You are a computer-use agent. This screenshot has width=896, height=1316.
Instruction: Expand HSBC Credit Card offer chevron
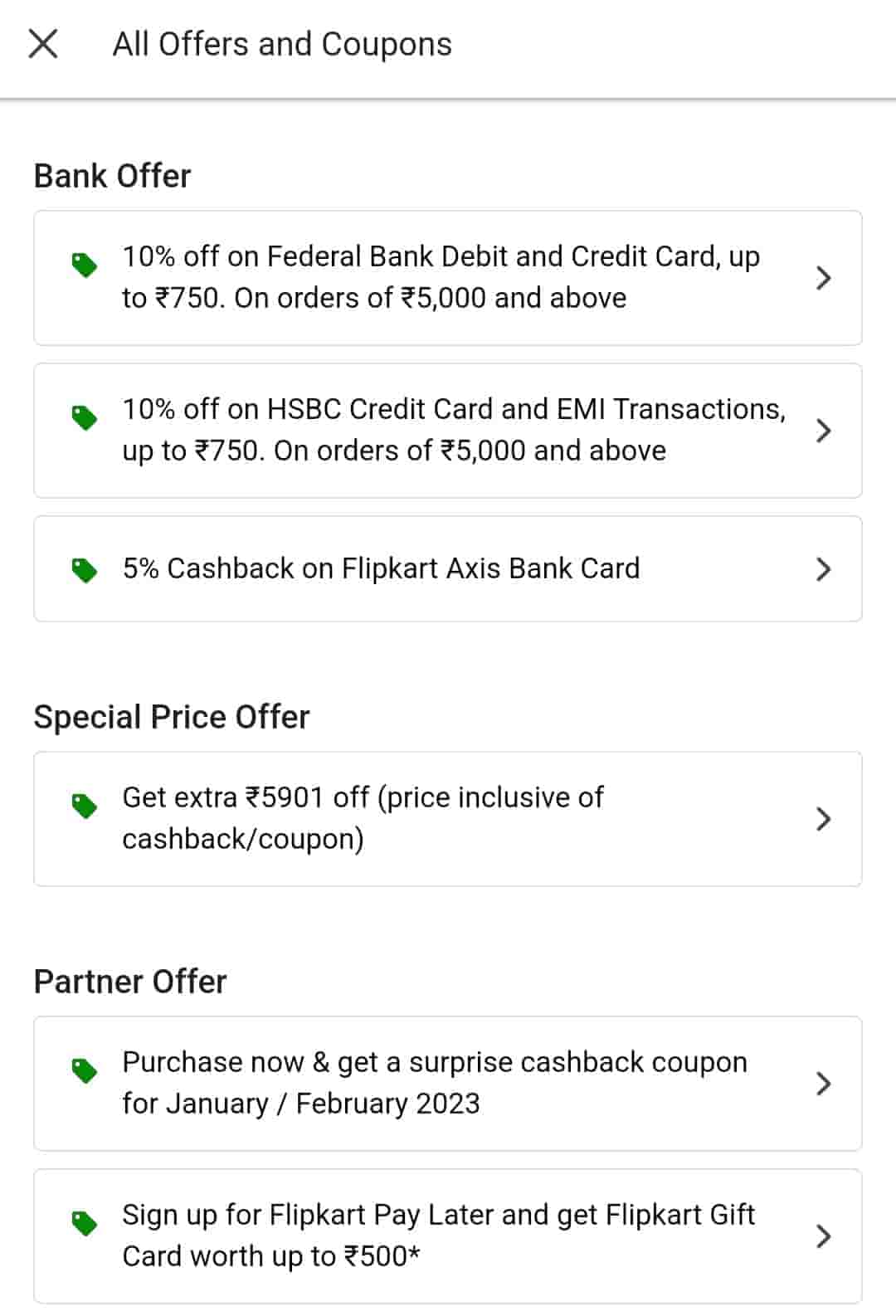[x=823, y=431]
